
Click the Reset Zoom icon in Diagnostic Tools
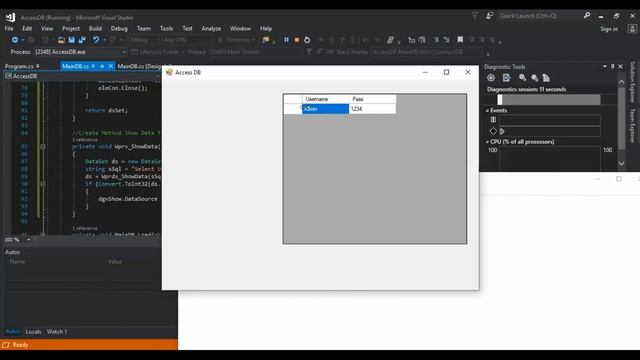546,78
